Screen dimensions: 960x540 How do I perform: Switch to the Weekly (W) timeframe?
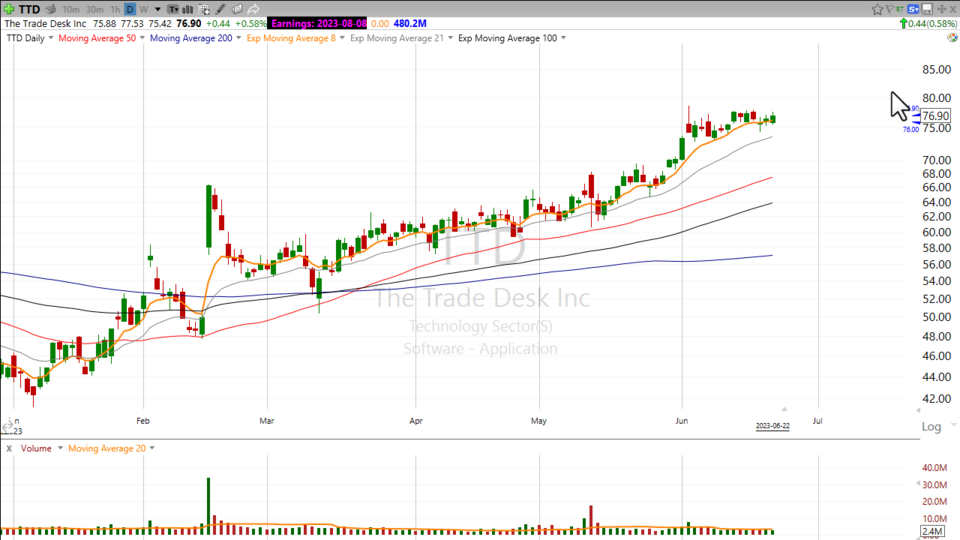pyautogui.click(x=143, y=9)
